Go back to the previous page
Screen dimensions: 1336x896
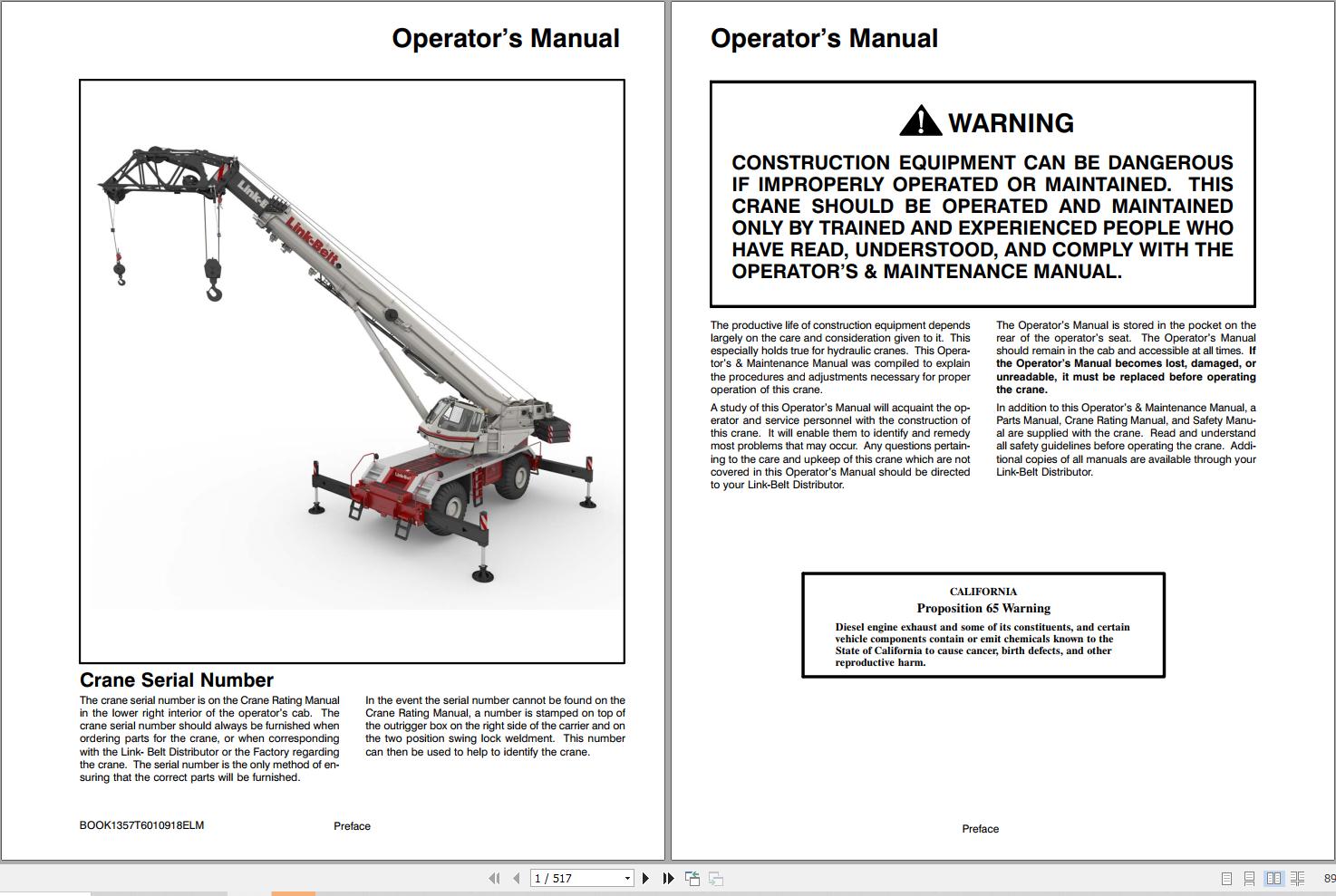(517, 878)
